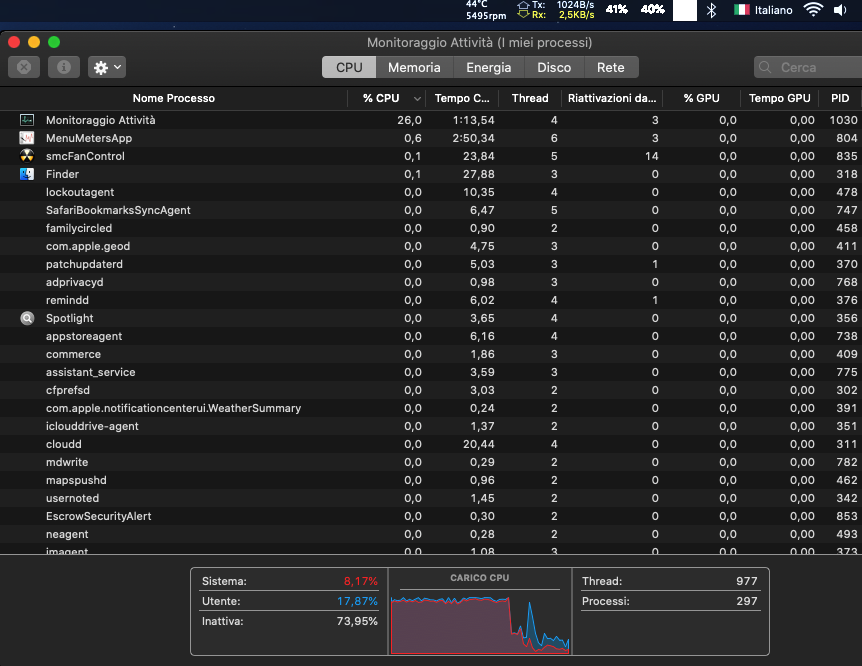Screen dimensions: 862x666
Task: Select the mdwrite process row
Action: click(431, 462)
